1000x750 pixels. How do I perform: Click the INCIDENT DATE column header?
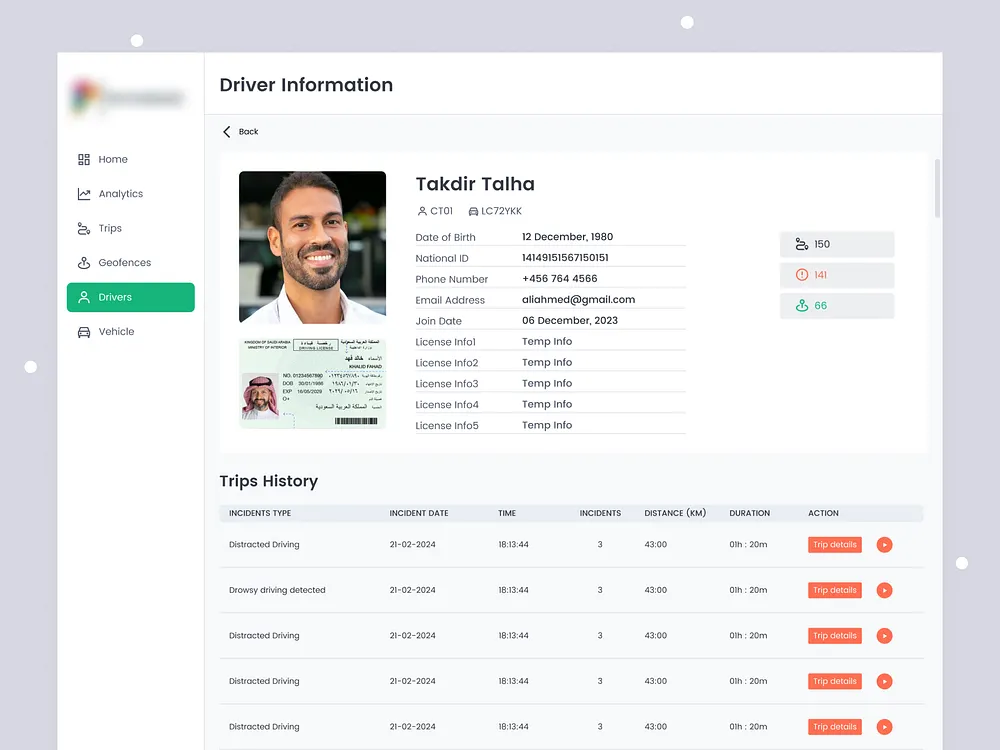coord(419,513)
